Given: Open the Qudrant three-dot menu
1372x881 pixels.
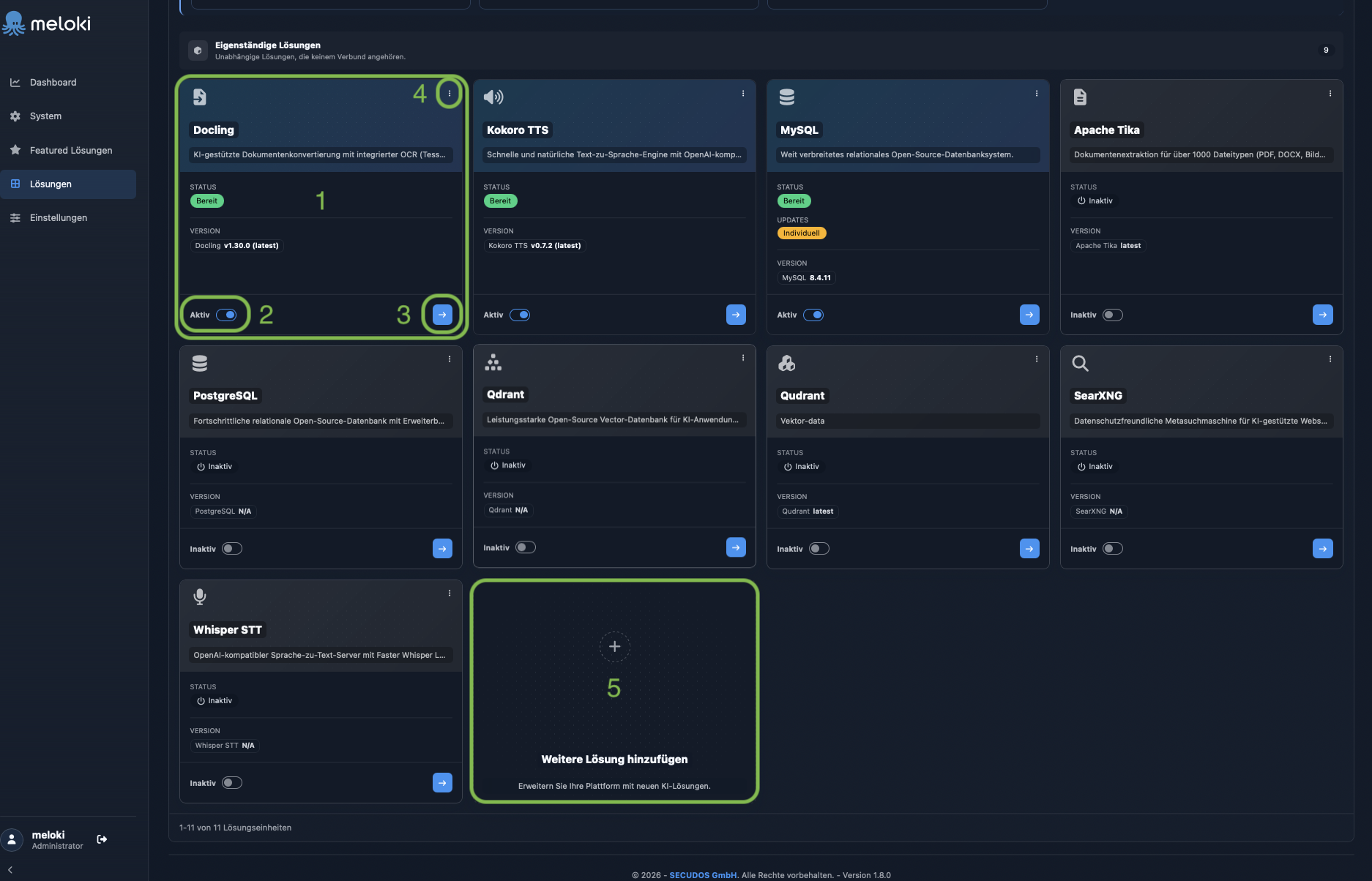Looking at the screenshot, I should point(1037,359).
